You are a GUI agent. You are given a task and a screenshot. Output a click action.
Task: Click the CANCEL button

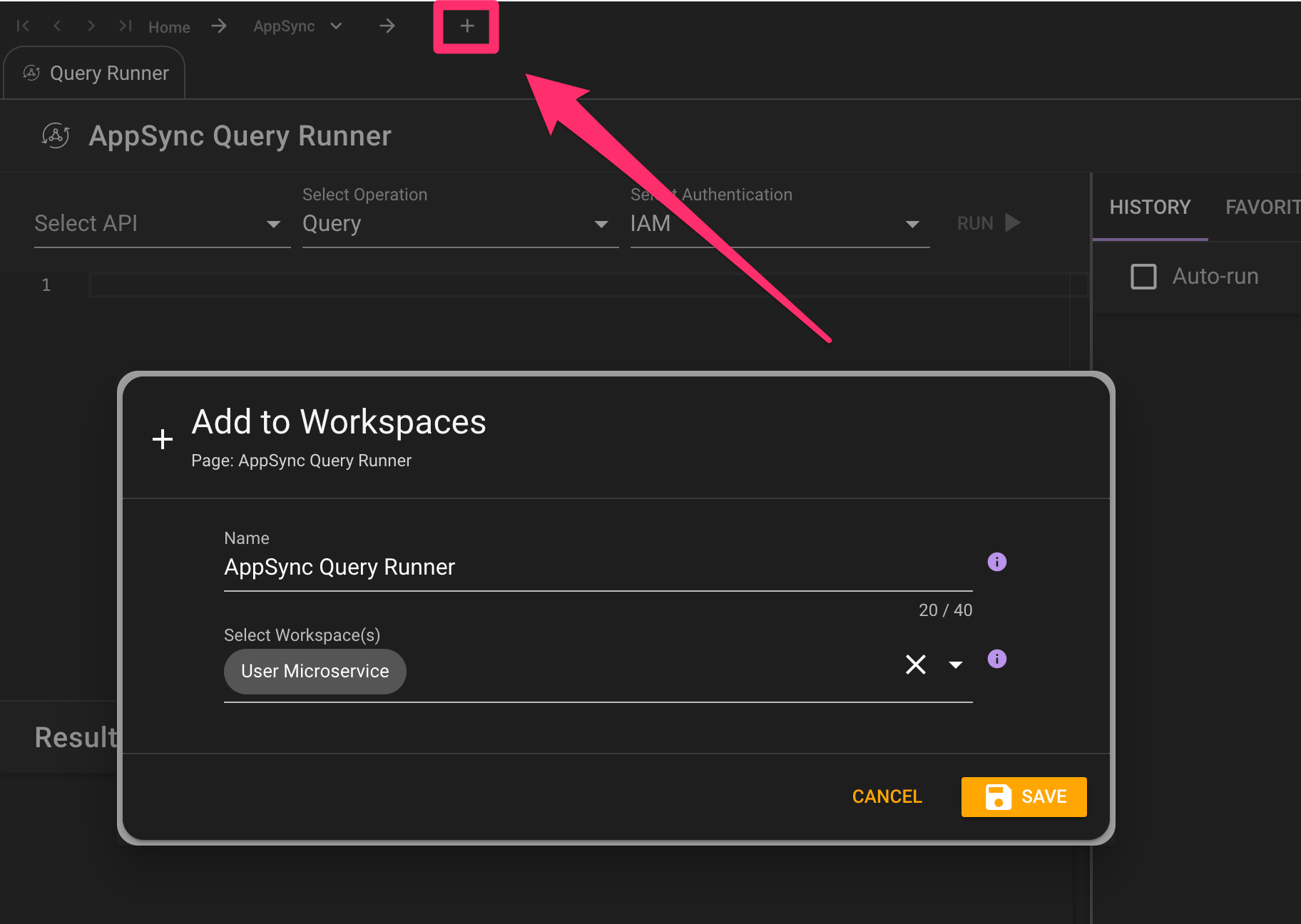(887, 796)
